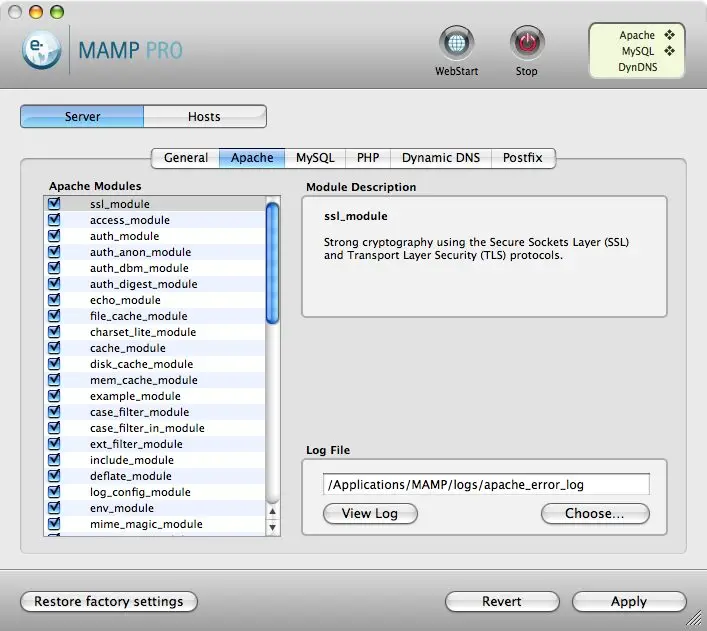Image resolution: width=707 pixels, height=631 pixels.
Task: Click the MySQL status indicator icon
Action: 670,51
